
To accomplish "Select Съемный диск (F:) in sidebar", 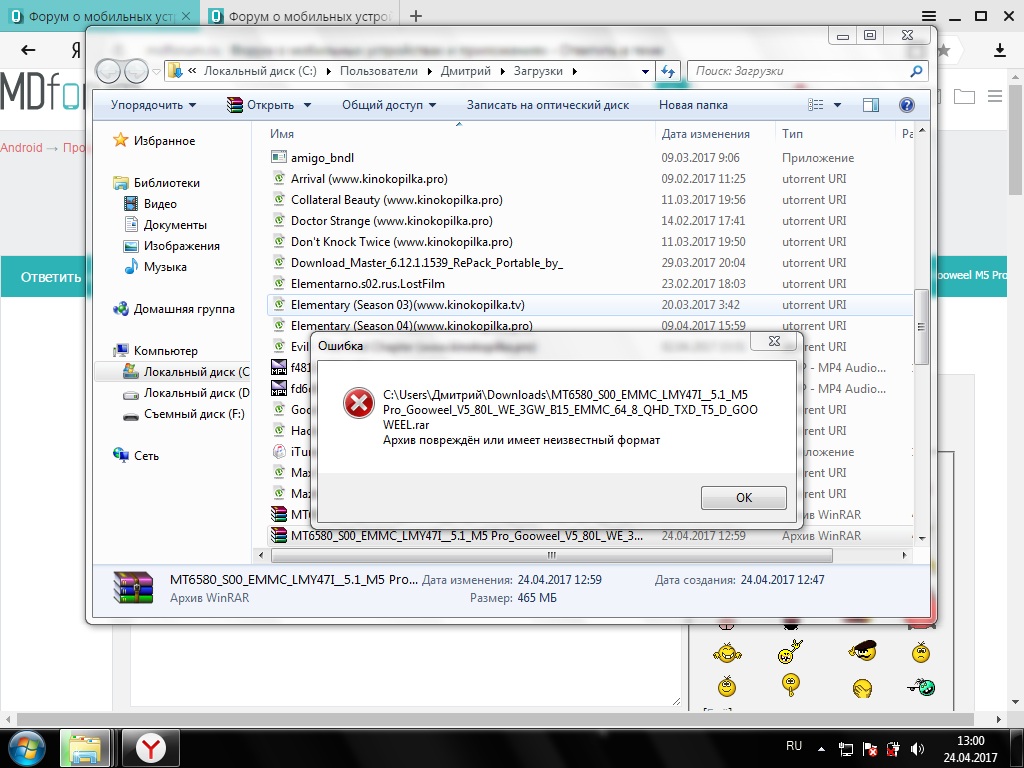I will tap(194, 414).
